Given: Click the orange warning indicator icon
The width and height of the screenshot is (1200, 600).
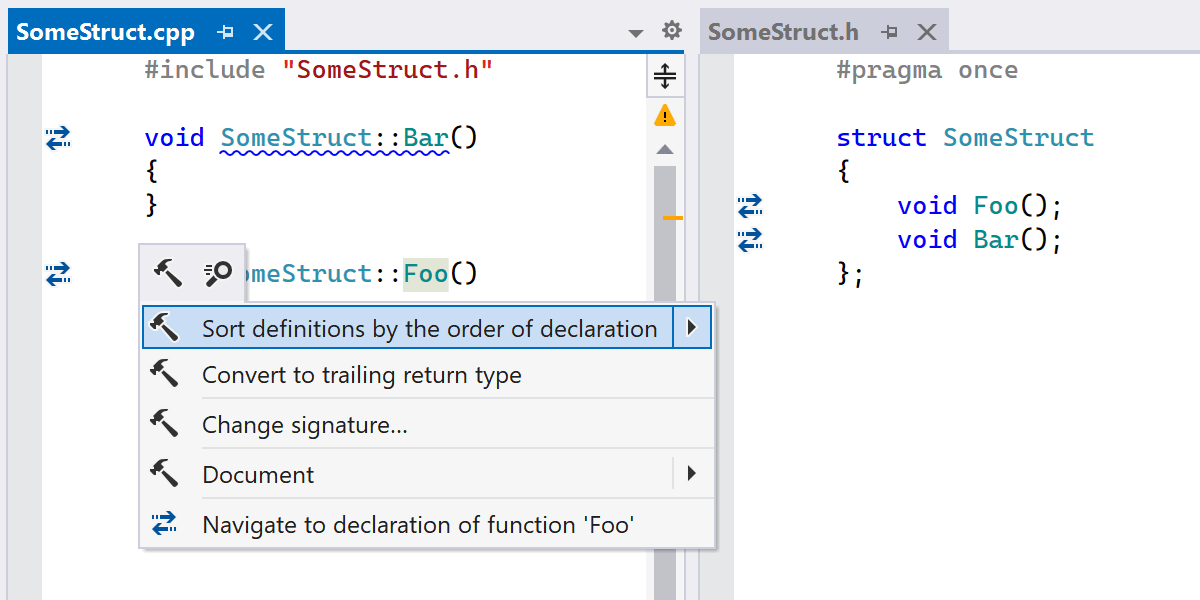Looking at the screenshot, I should [x=665, y=115].
